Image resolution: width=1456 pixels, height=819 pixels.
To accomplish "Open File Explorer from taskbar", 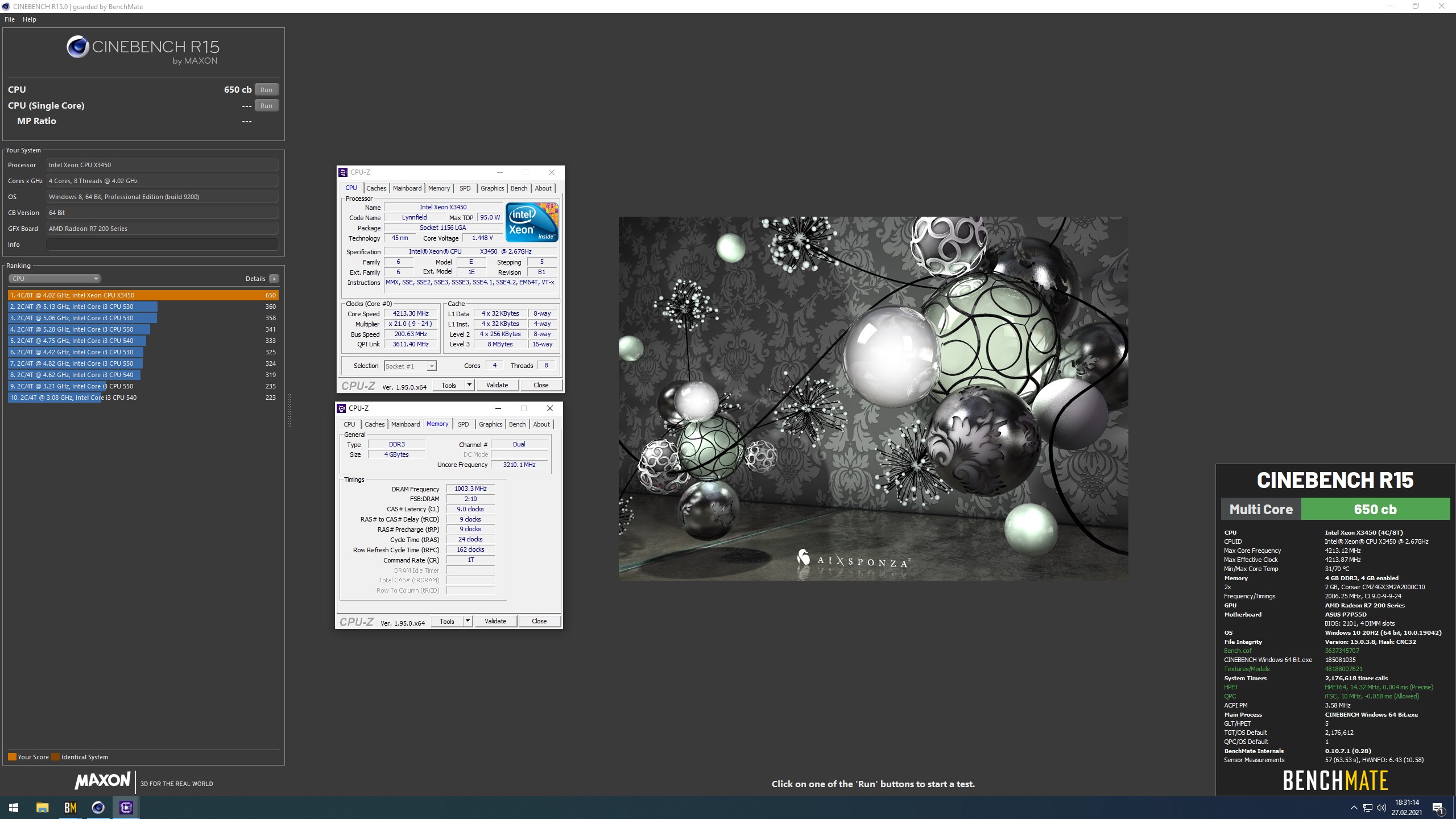I will coord(42,808).
